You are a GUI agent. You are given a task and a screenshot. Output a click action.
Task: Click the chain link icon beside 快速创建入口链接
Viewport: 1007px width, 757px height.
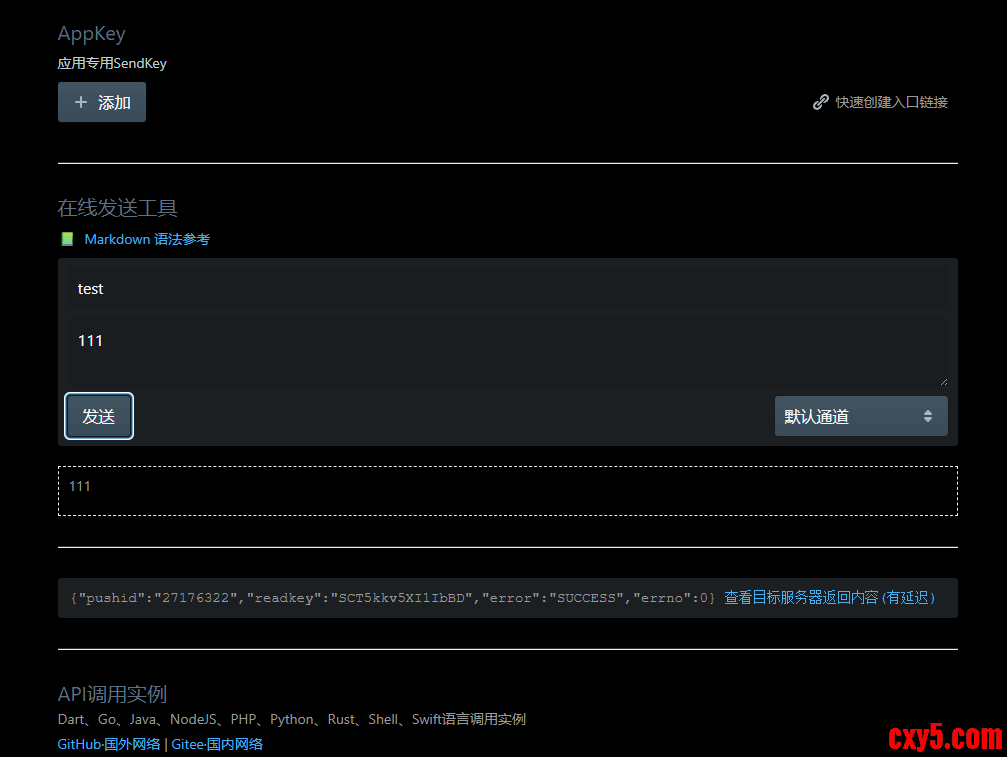[820, 102]
